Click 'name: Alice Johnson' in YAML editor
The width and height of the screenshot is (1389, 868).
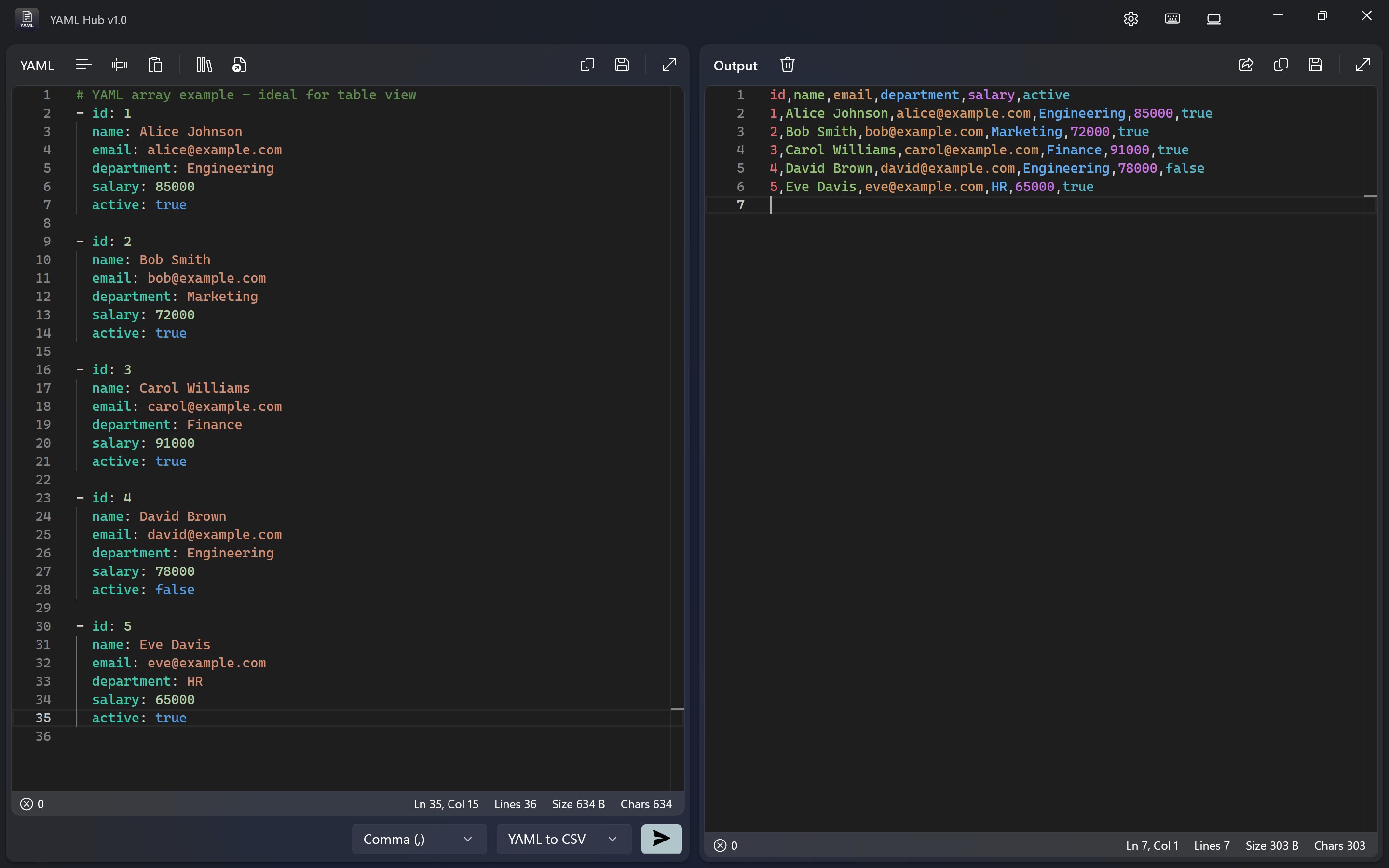167,132
